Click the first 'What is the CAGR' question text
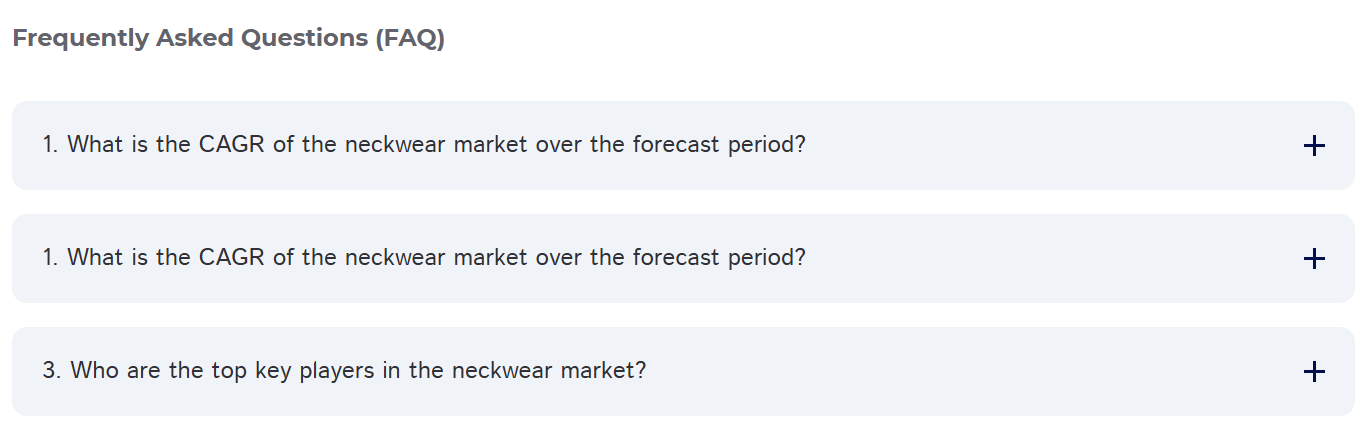 coord(423,145)
